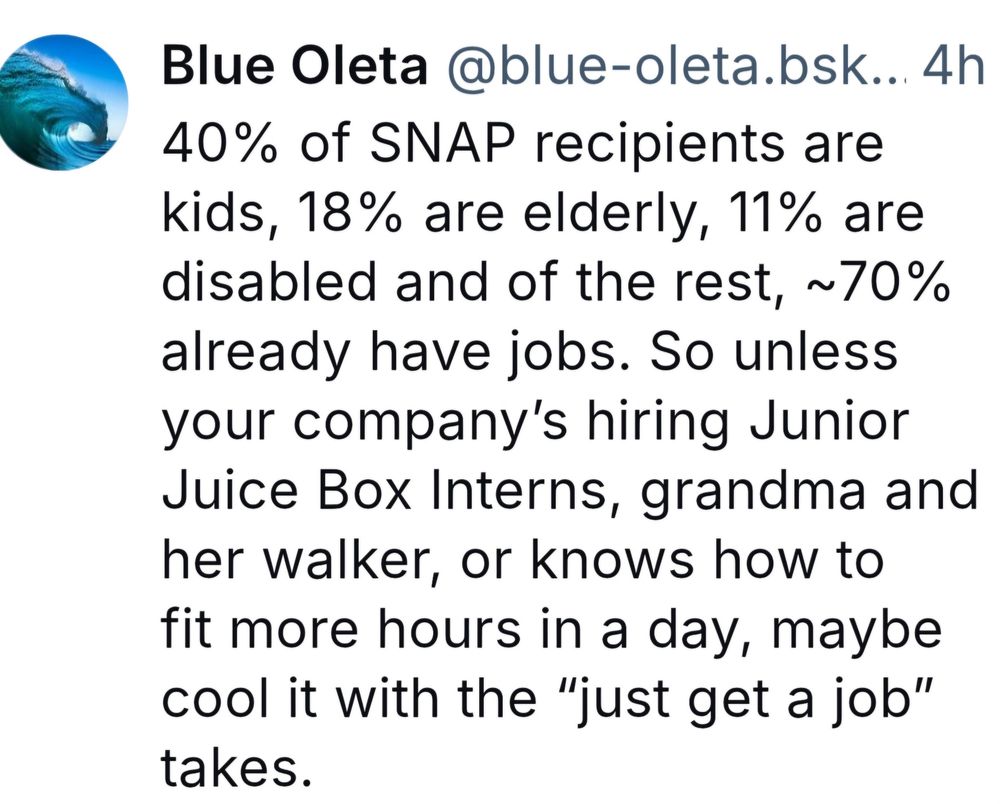Screen dimensions: 1000x804
Task: Click the words "grandma and"
Action: 808,493
